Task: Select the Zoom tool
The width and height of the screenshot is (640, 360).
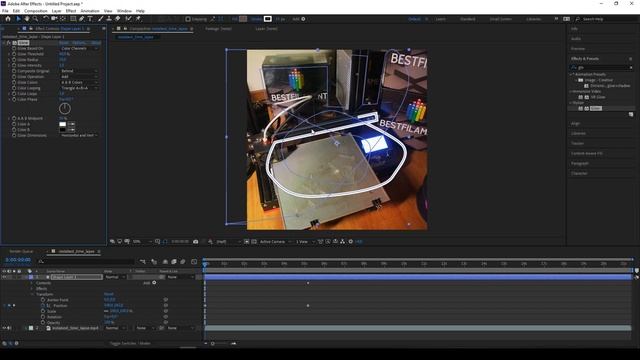Action: tap(36, 19)
